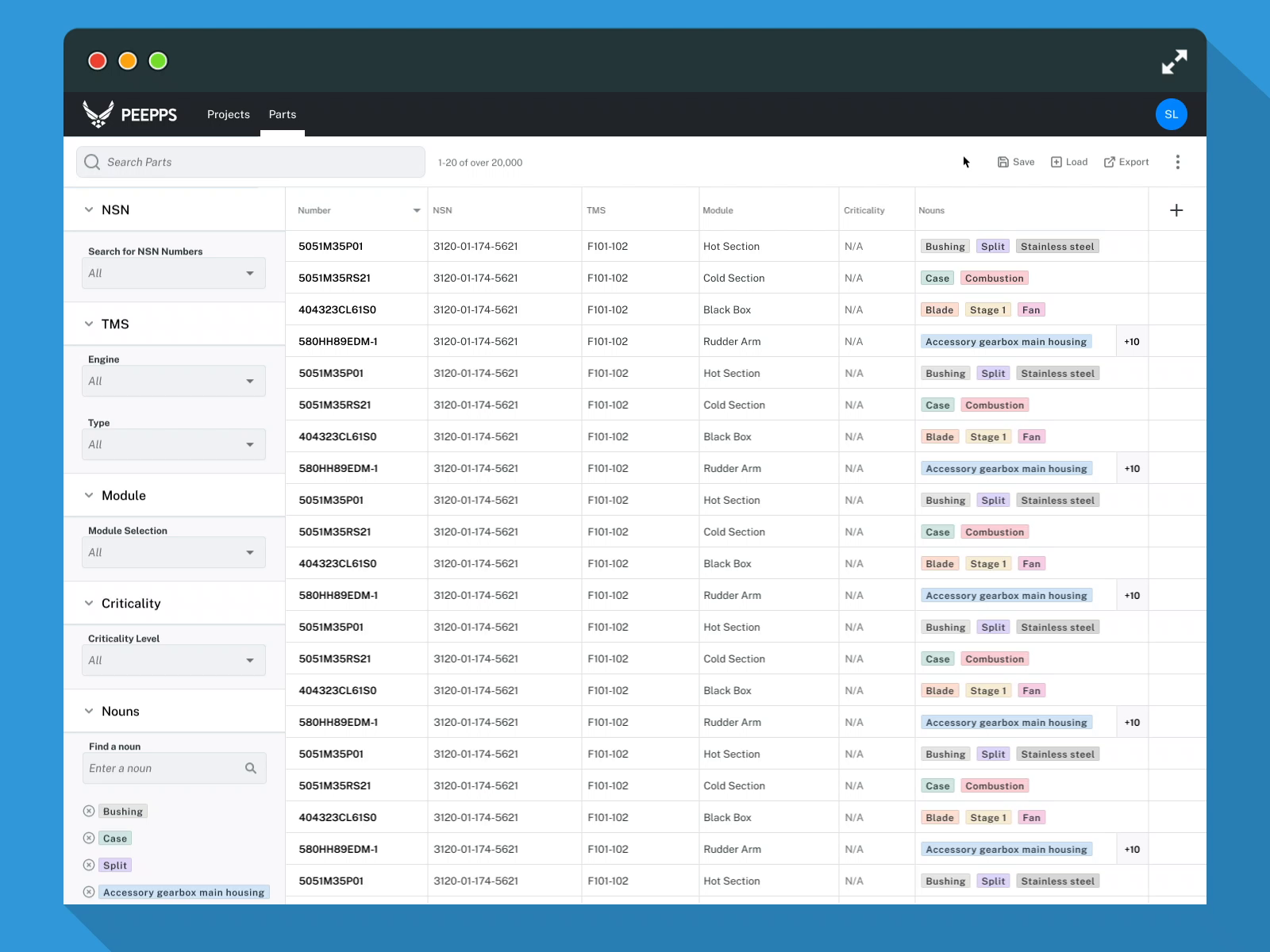Open the Search for NSN Numbers dropdown
The width and height of the screenshot is (1270, 952).
(x=173, y=273)
